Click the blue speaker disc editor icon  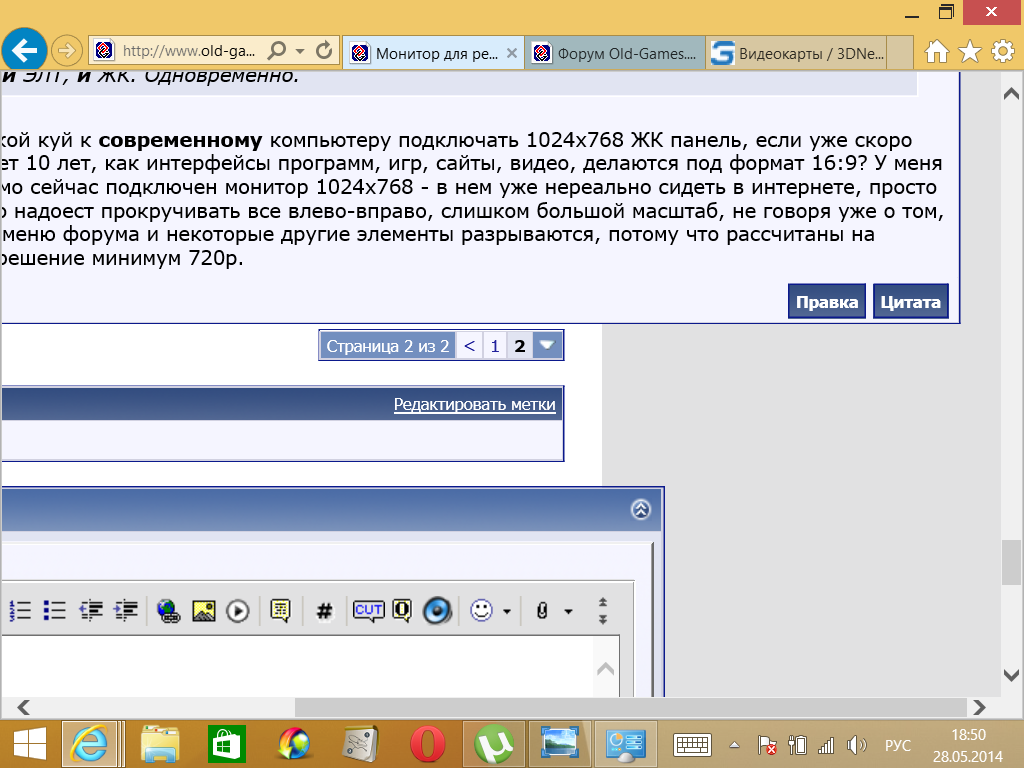pyautogui.click(x=437, y=611)
